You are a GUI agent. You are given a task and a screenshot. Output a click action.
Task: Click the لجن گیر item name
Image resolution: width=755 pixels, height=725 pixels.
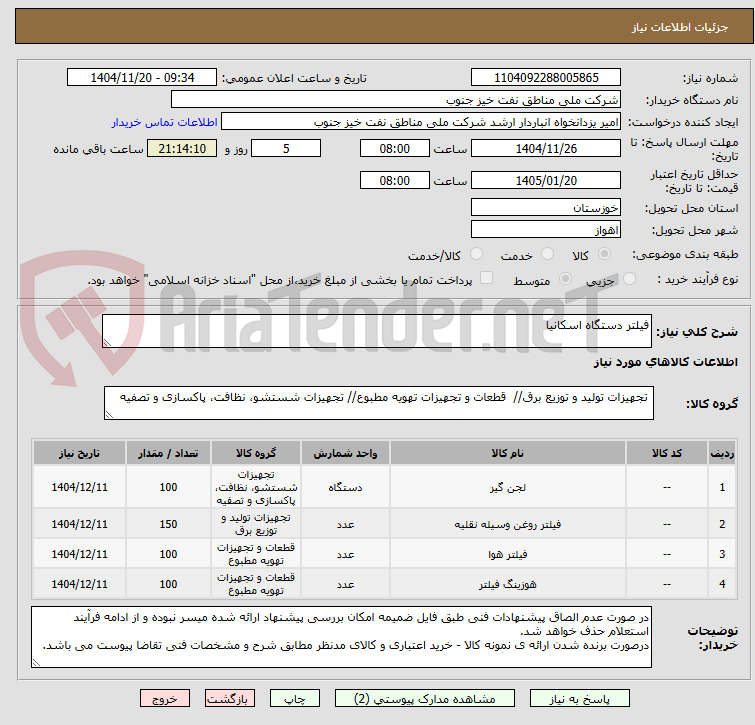pyautogui.click(x=508, y=488)
